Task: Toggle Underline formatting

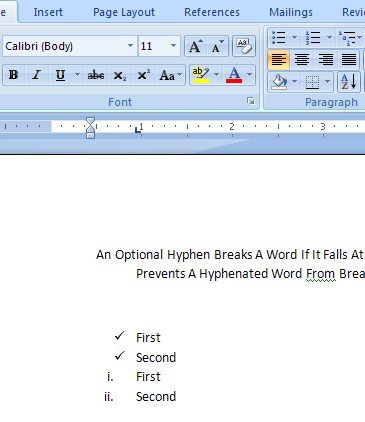Action: point(60,75)
